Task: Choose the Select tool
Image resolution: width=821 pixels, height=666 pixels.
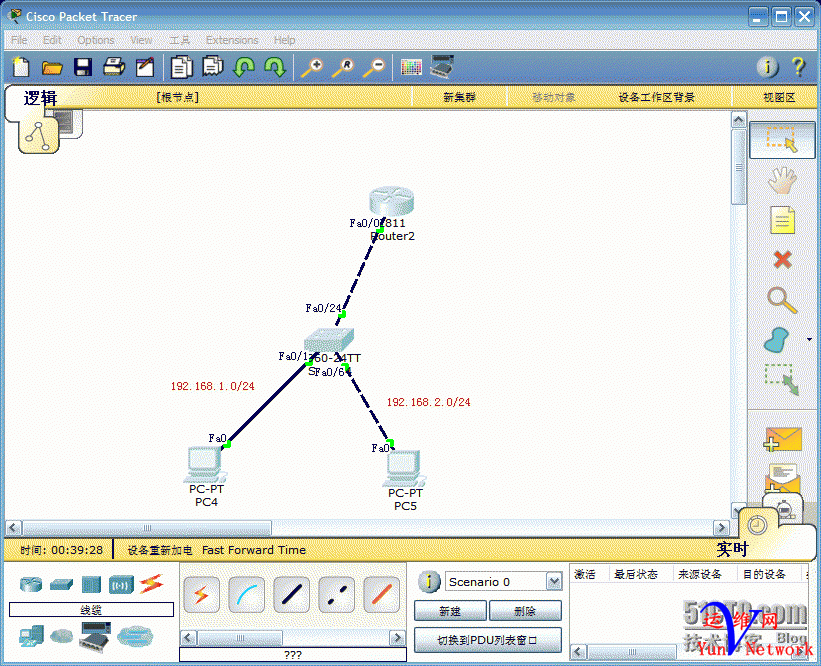Action: tap(782, 140)
